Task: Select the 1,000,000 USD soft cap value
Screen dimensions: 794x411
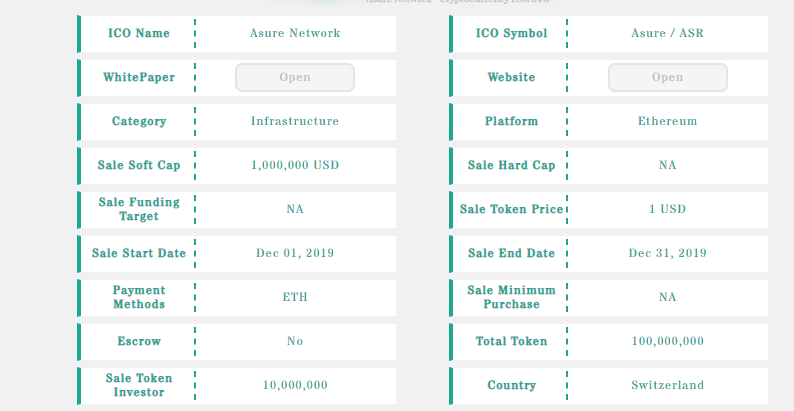Action: (295, 166)
